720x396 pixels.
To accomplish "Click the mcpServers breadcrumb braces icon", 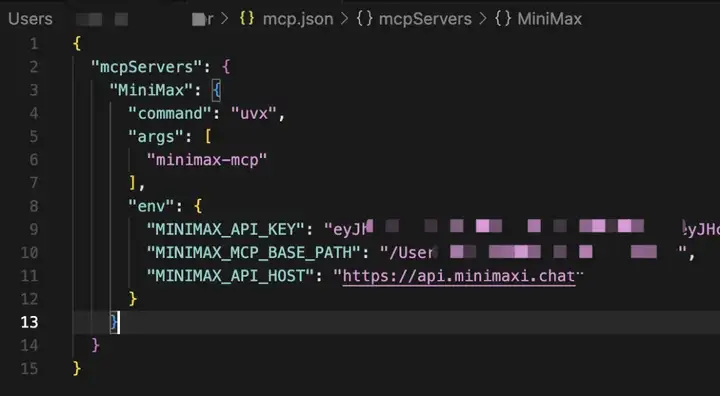I will pos(364,19).
